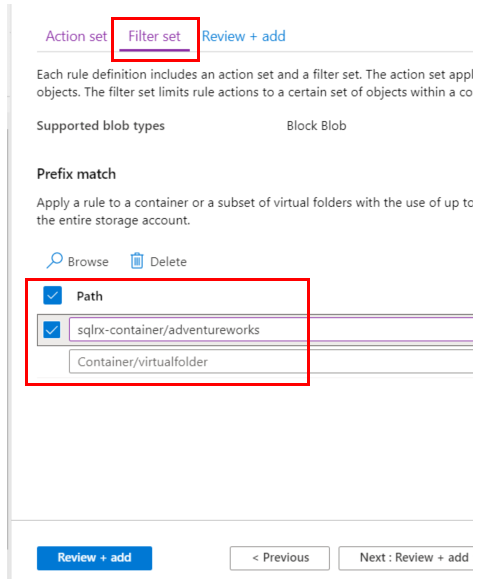Go back with the Previous button
This screenshot has width=504, height=582.
pyautogui.click(x=280, y=558)
